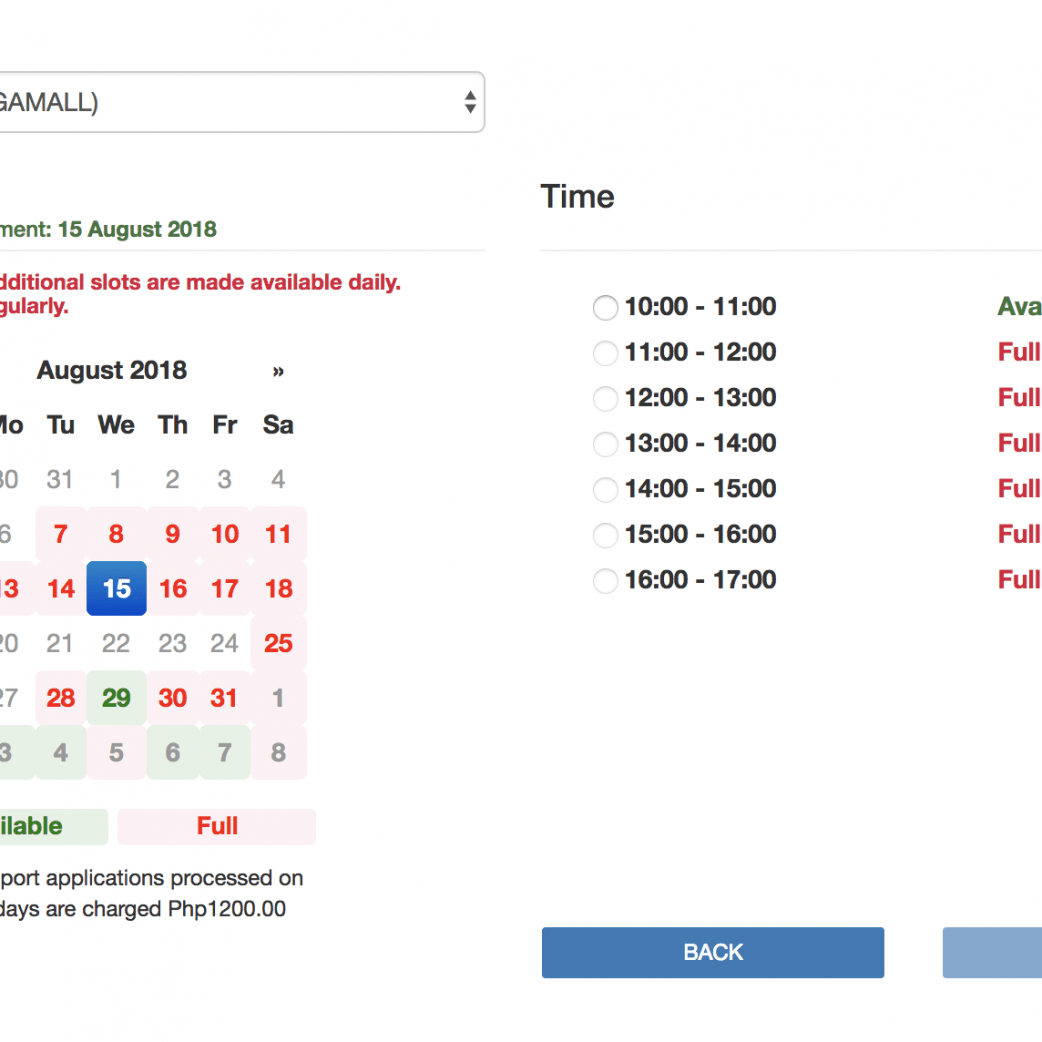The width and height of the screenshot is (1042, 1042).
Task: Pick available date August 29
Action: 116,698
